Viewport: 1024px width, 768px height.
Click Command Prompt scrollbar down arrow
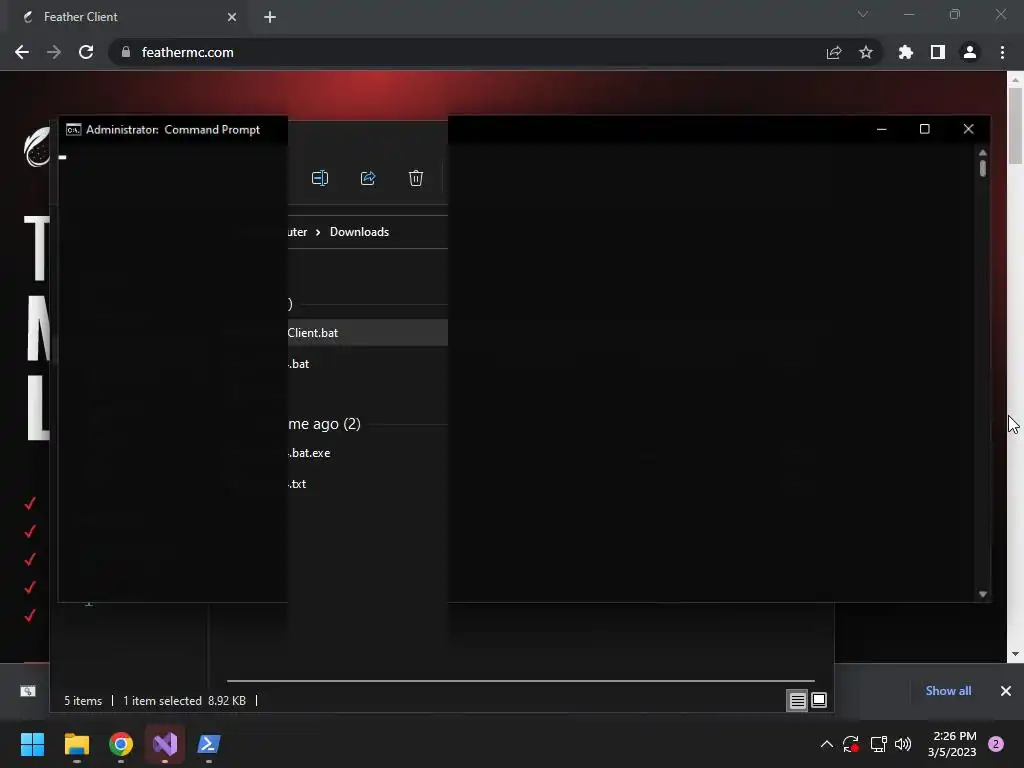(x=982, y=594)
